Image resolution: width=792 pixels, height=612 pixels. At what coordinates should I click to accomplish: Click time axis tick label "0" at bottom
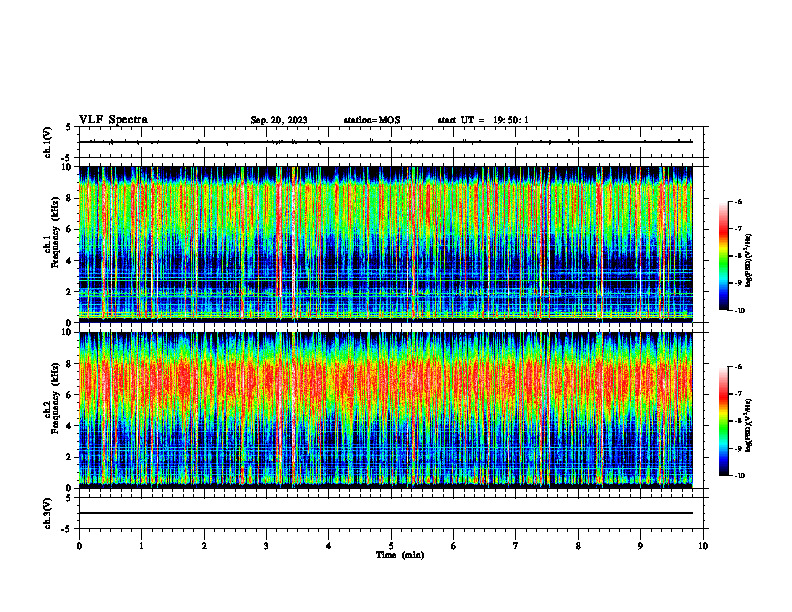click(79, 546)
